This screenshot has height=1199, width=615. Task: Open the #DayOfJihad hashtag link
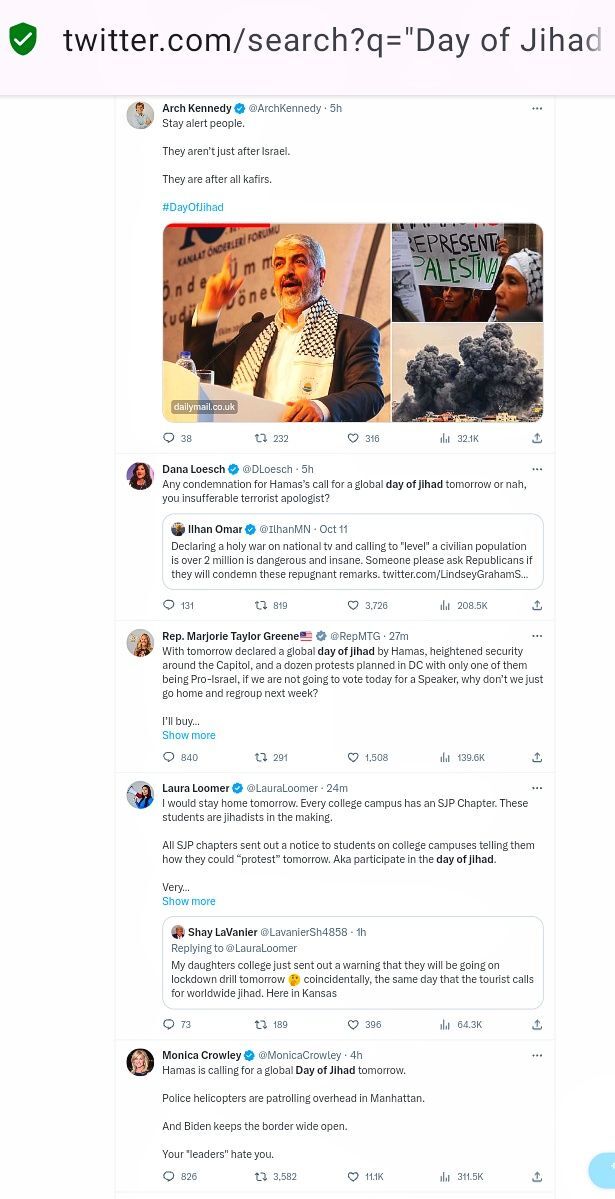click(193, 207)
